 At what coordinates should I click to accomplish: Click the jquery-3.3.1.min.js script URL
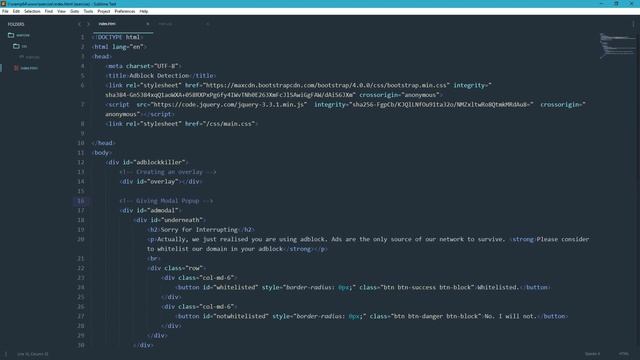(x=228, y=104)
